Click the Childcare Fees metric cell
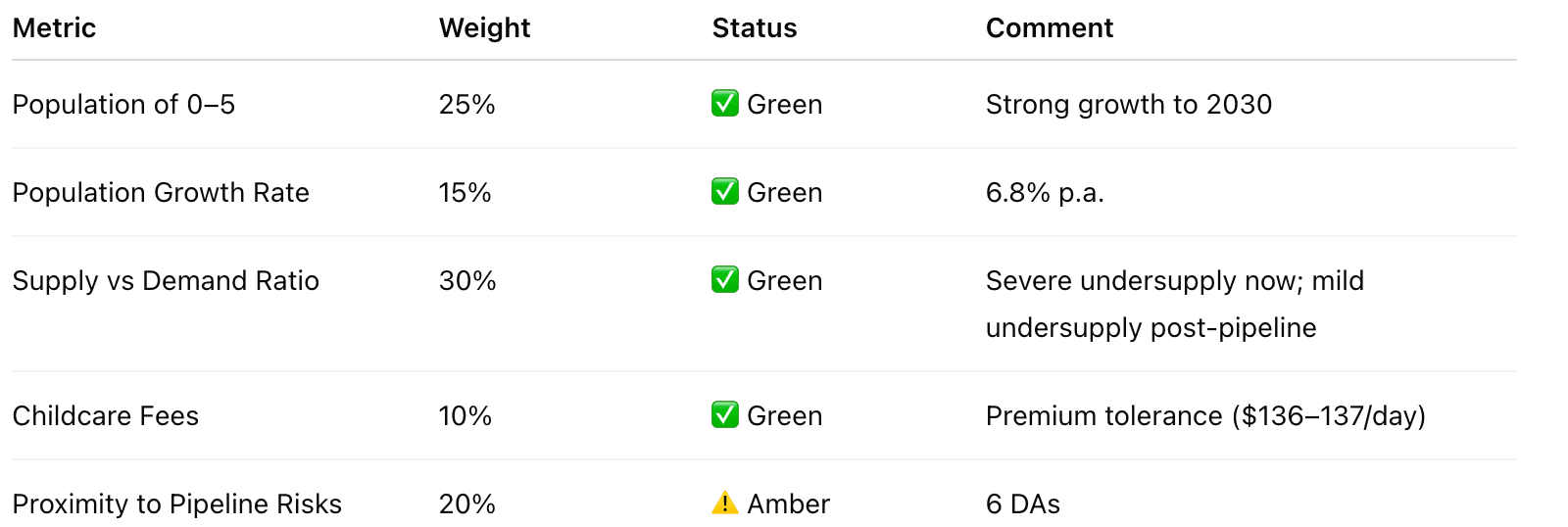The width and height of the screenshot is (1568, 527). coord(106,416)
